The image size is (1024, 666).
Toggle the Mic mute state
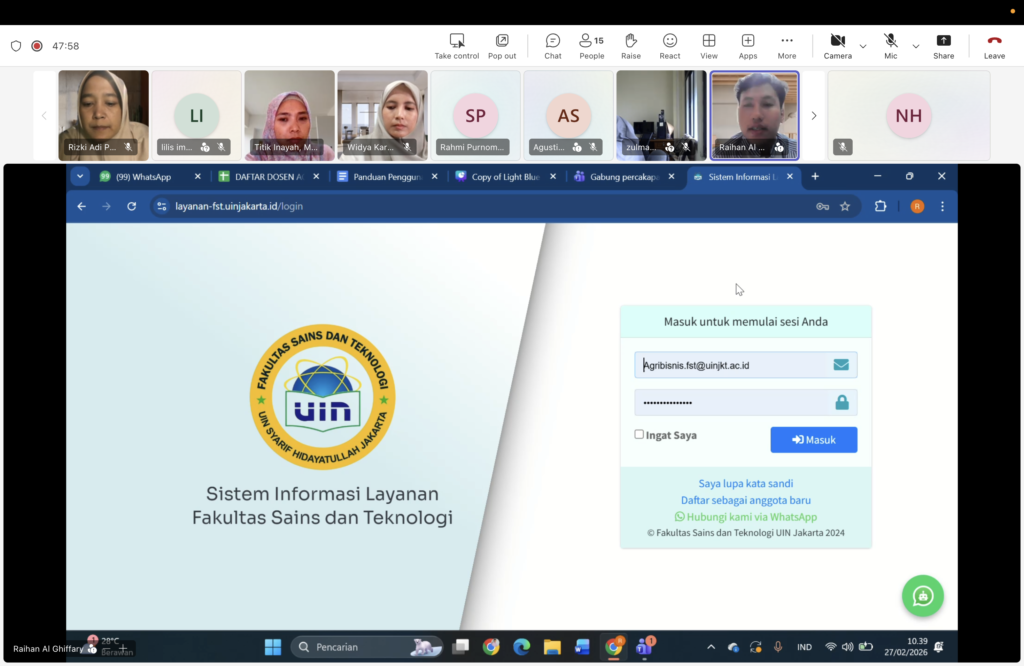(x=890, y=46)
